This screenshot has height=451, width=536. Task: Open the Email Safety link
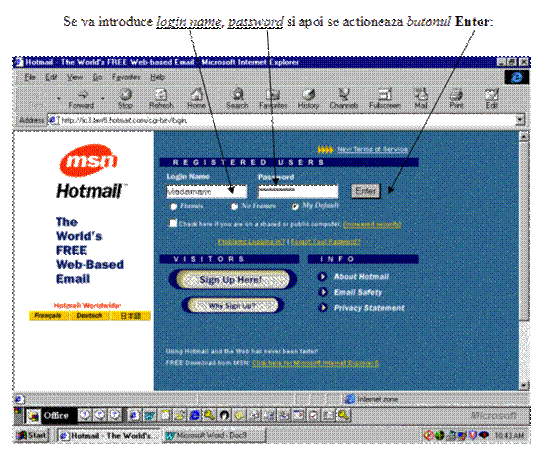(358, 292)
